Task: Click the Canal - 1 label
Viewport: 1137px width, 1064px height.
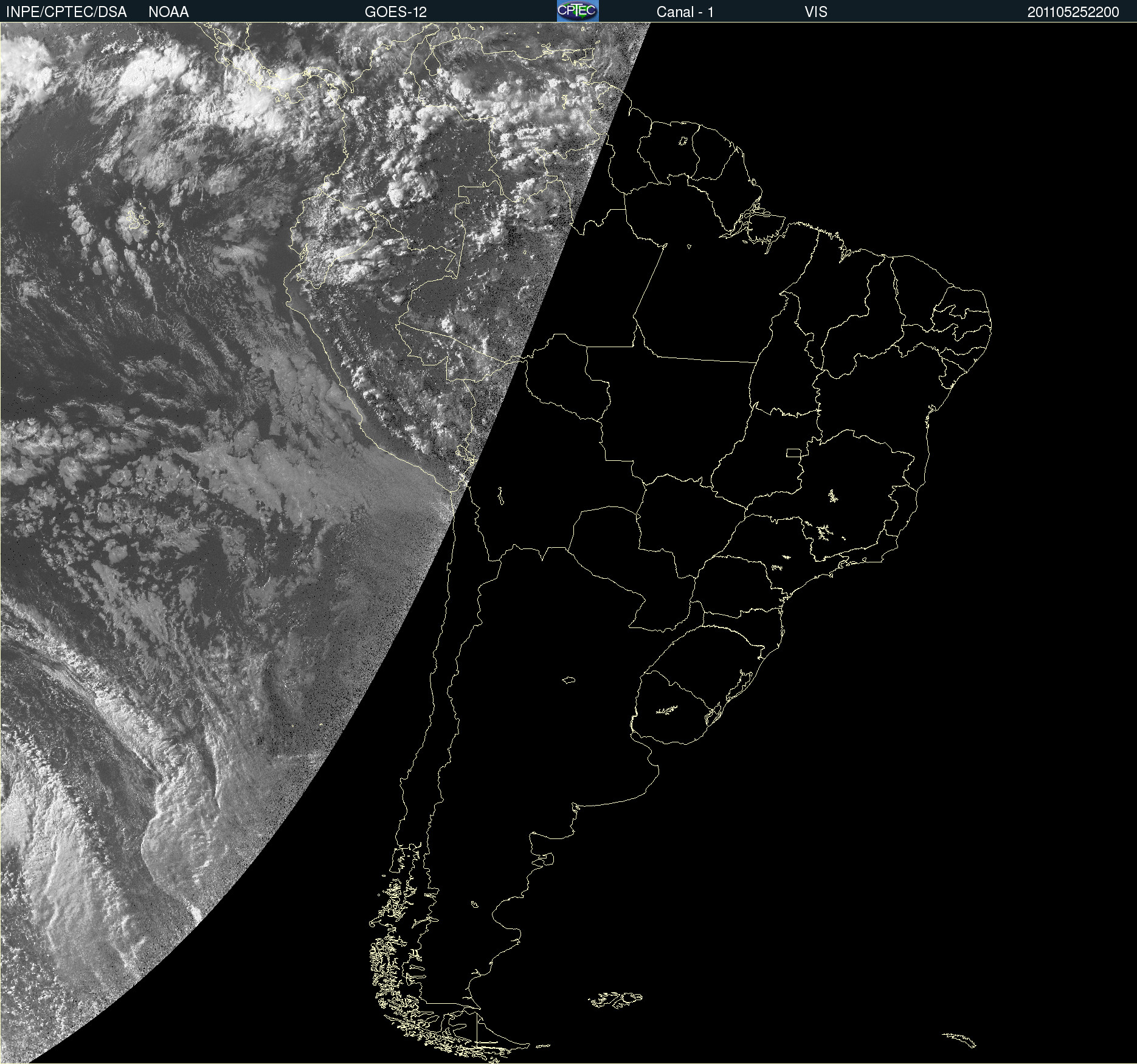Action: [x=685, y=12]
